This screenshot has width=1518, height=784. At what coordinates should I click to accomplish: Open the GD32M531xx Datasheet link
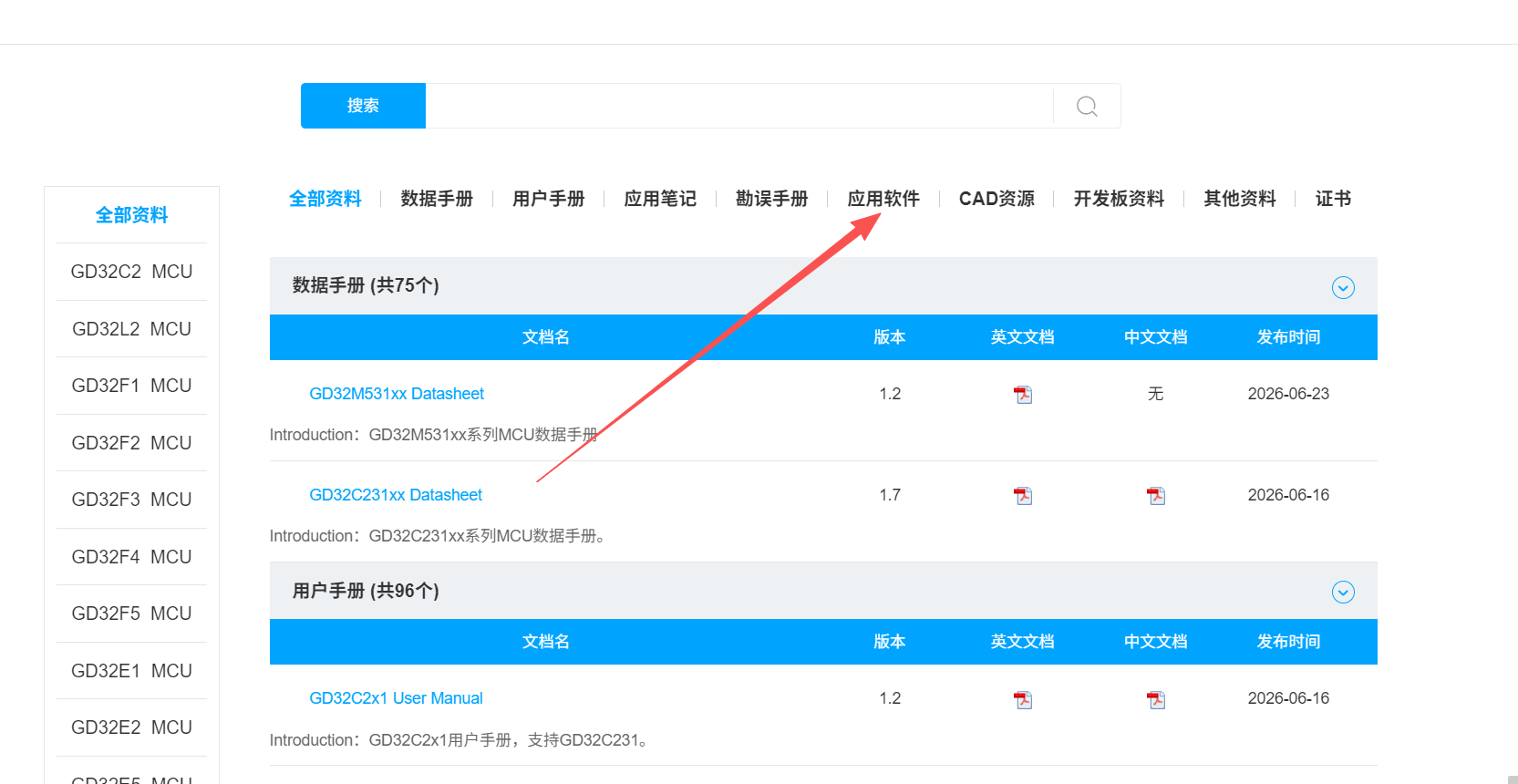tap(397, 394)
